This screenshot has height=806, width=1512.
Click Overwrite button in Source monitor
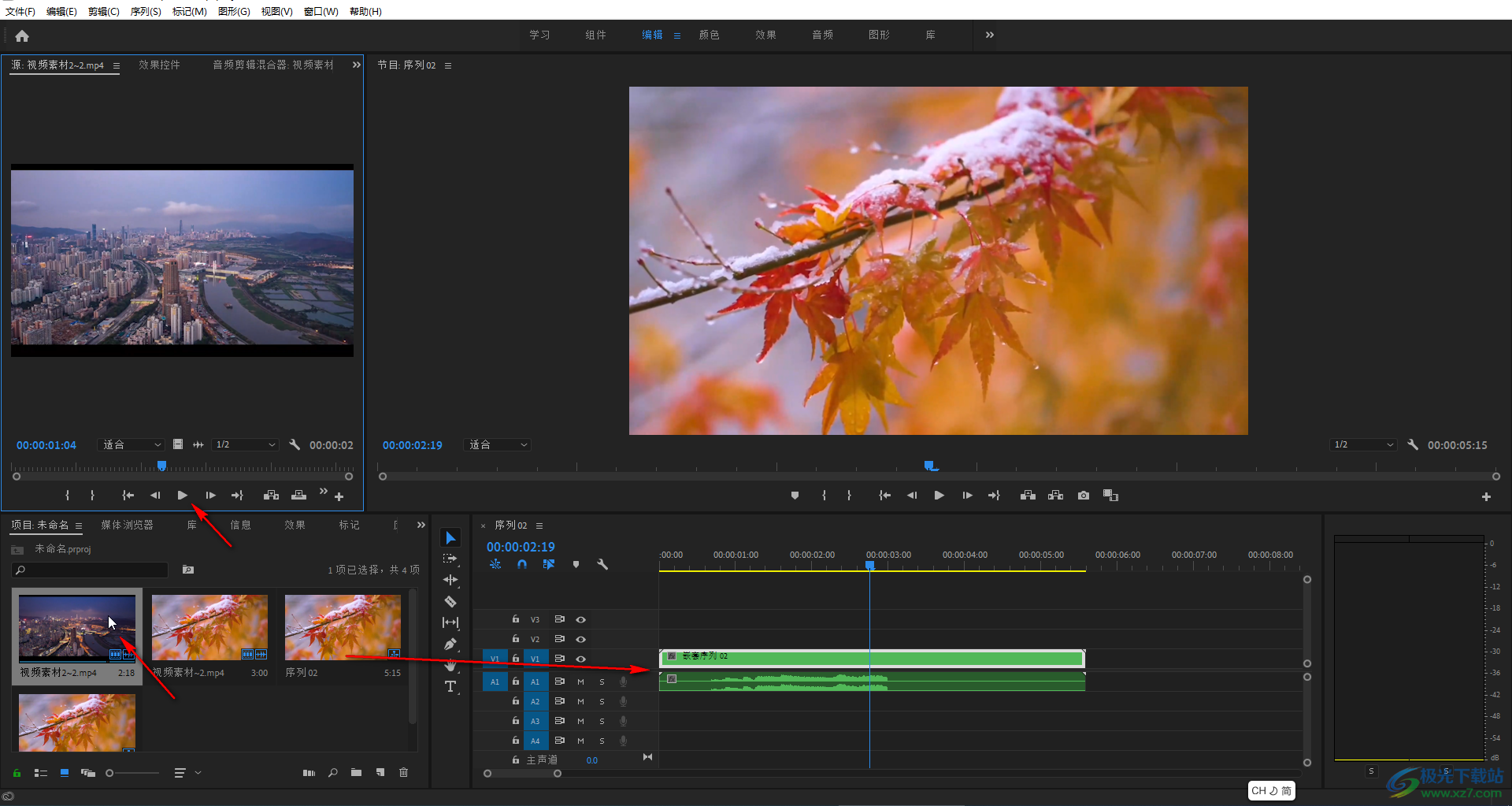point(298,496)
